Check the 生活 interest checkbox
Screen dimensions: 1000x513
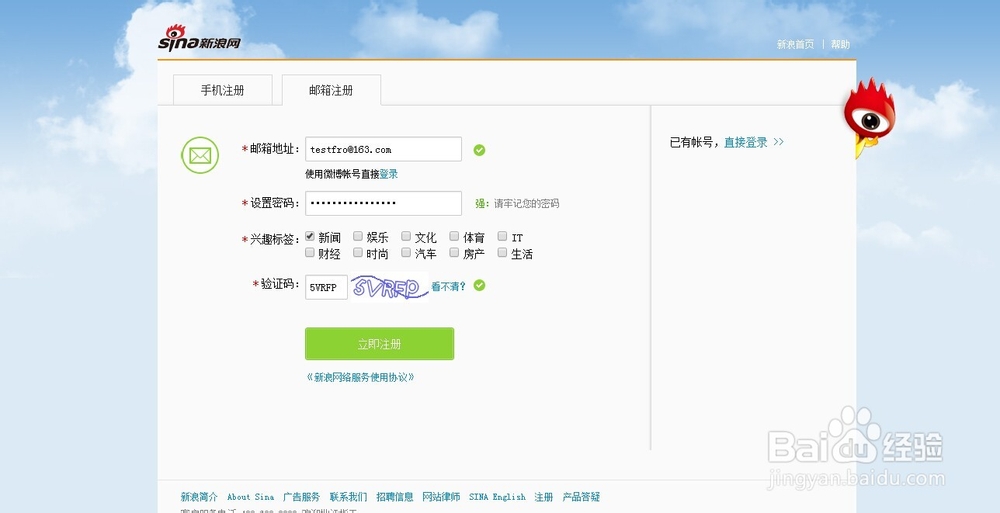502,253
